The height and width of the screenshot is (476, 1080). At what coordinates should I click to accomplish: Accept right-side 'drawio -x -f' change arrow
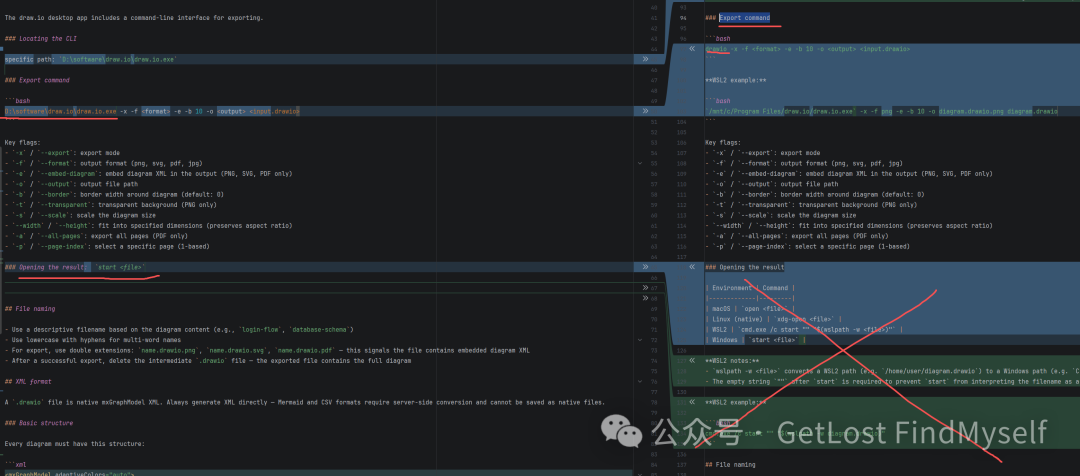692,49
